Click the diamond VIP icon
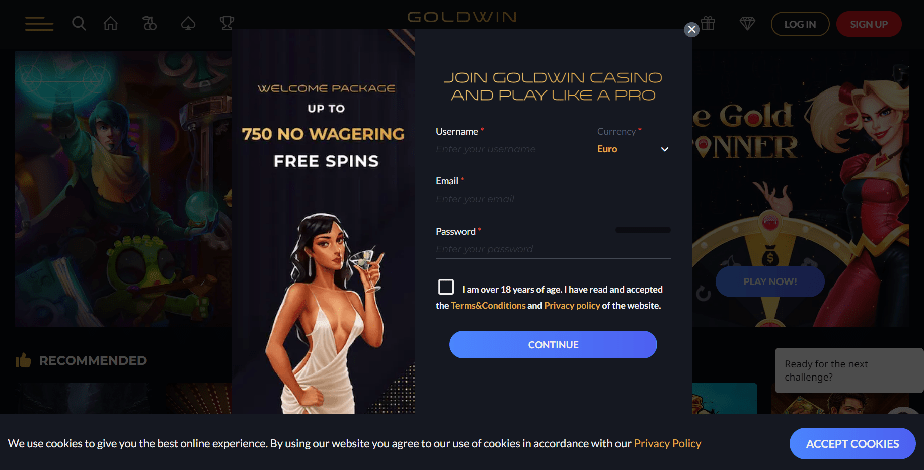Viewport: 924px width, 470px height. click(747, 24)
